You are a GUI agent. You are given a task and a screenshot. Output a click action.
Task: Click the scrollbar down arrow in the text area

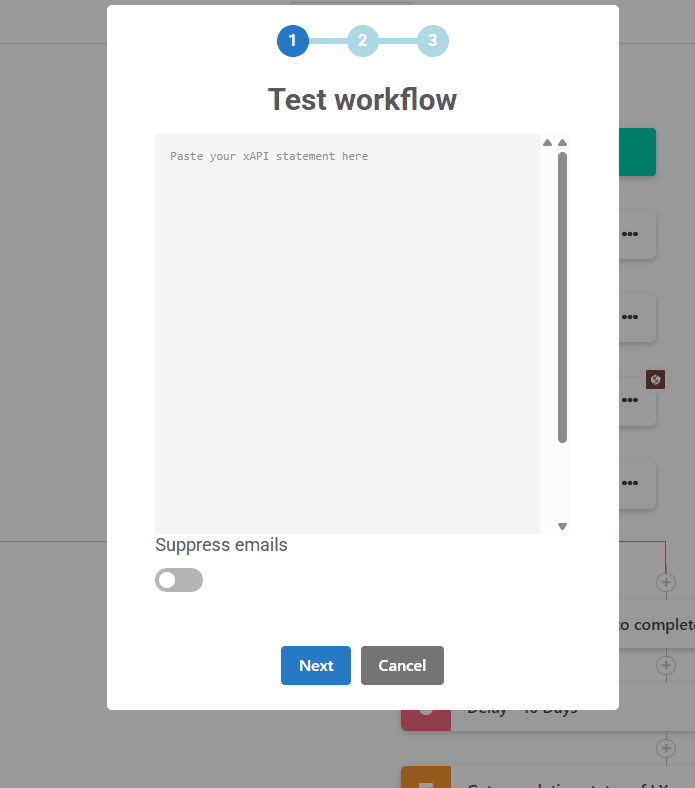pos(562,526)
